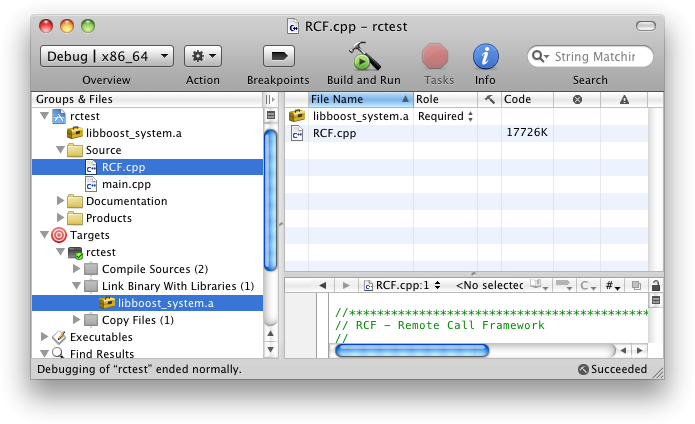Screen dimensions: 695x424
Task: Open the class hierarchy C popup
Action: tap(589, 286)
